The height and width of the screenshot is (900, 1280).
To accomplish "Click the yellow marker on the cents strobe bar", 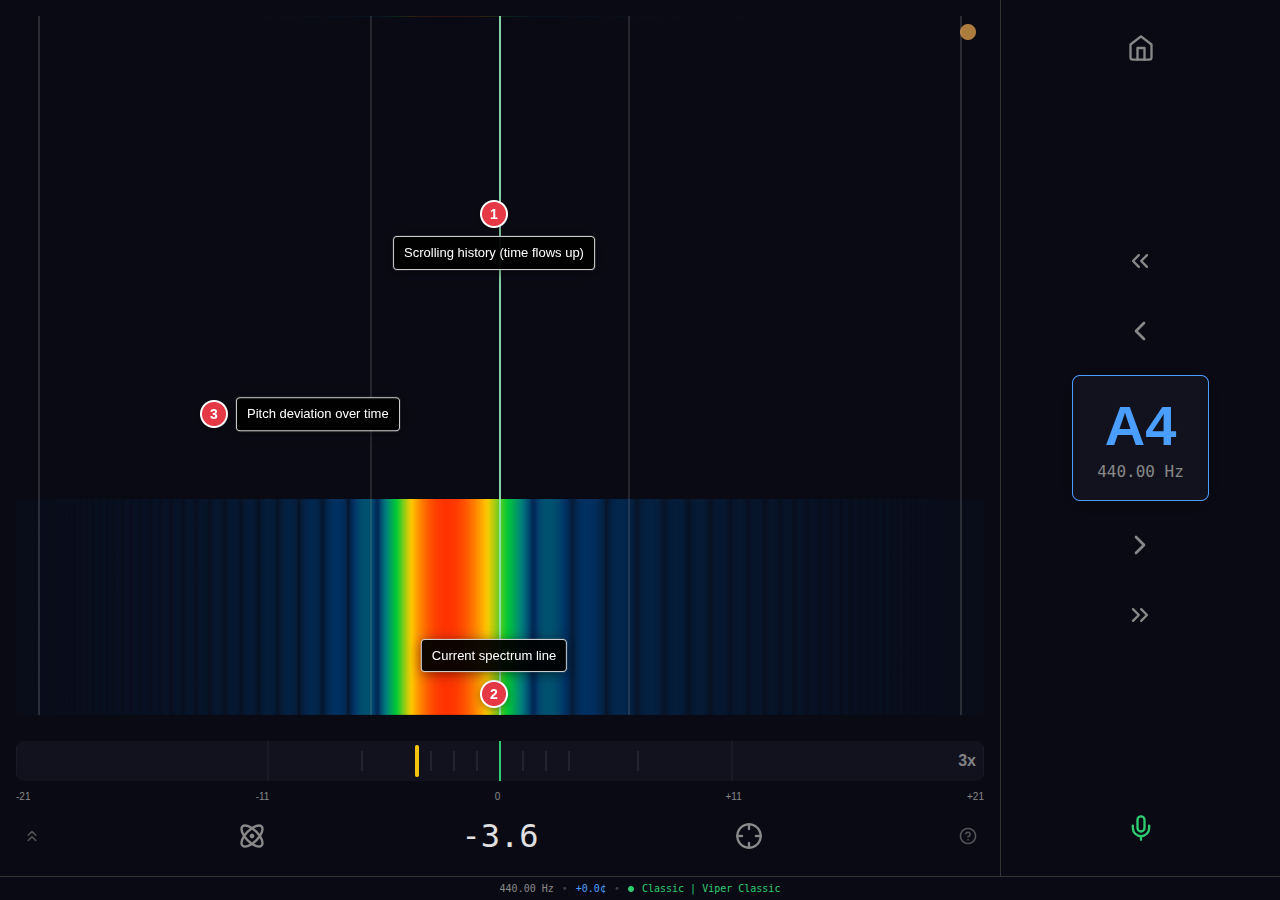I will point(416,761).
